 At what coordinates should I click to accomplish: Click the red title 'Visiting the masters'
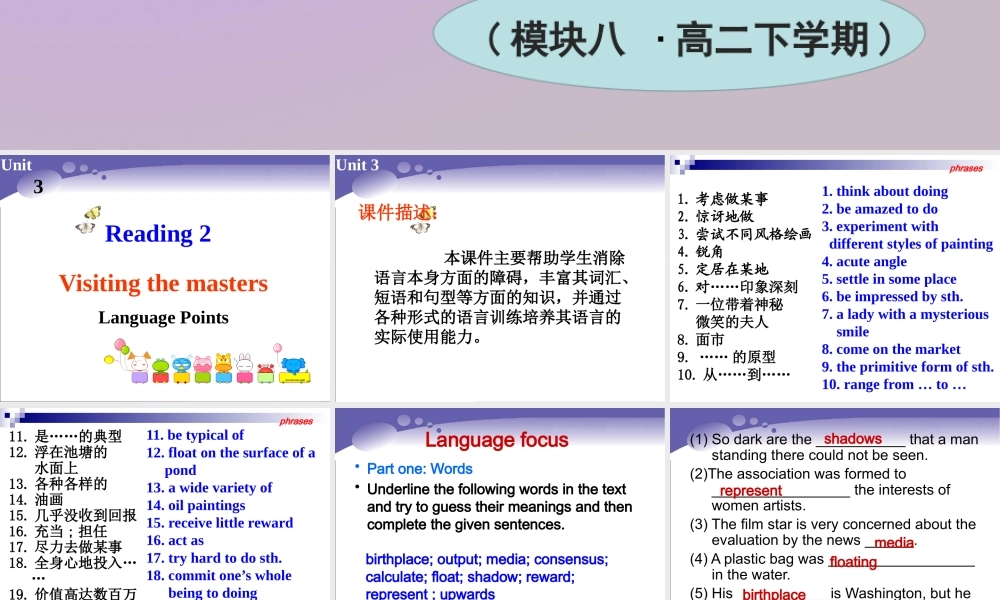tap(163, 283)
